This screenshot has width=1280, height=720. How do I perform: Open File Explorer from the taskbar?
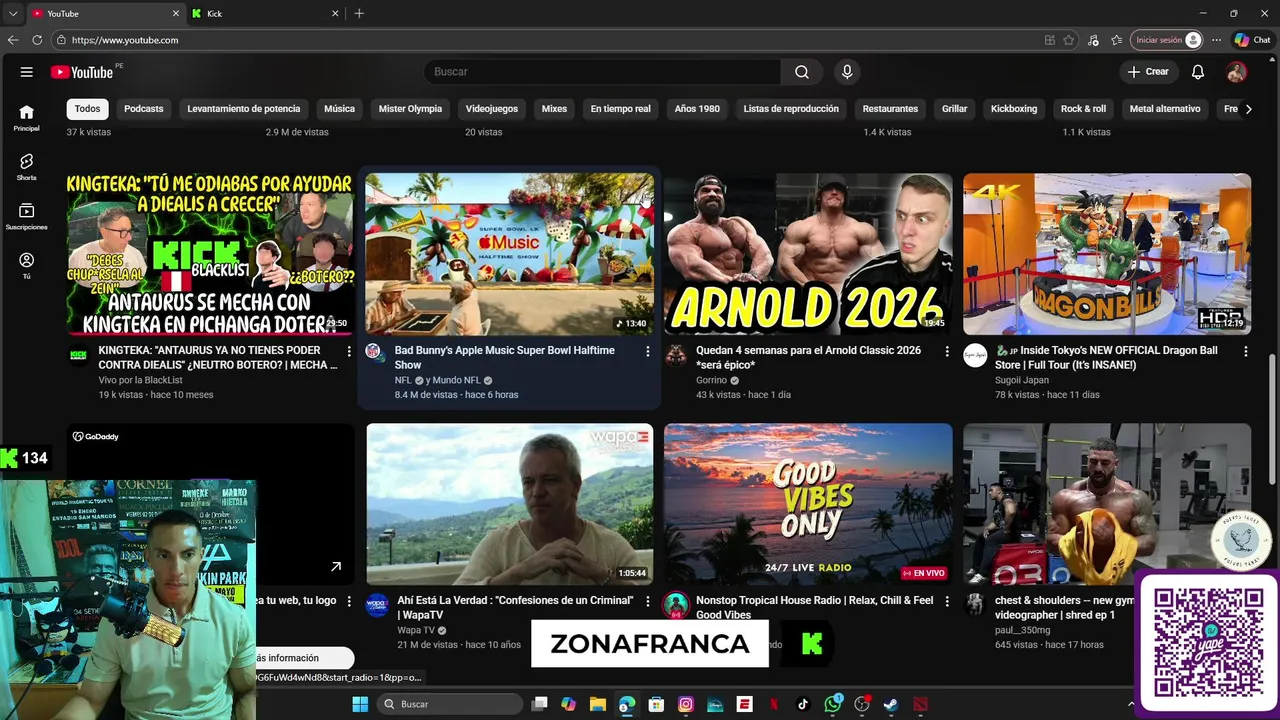pyautogui.click(x=598, y=704)
